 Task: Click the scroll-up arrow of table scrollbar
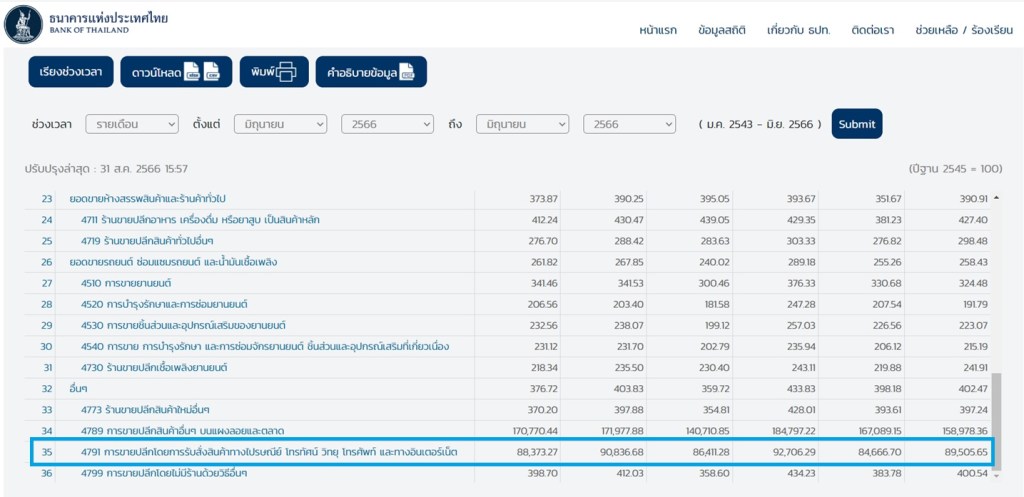click(996, 198)
